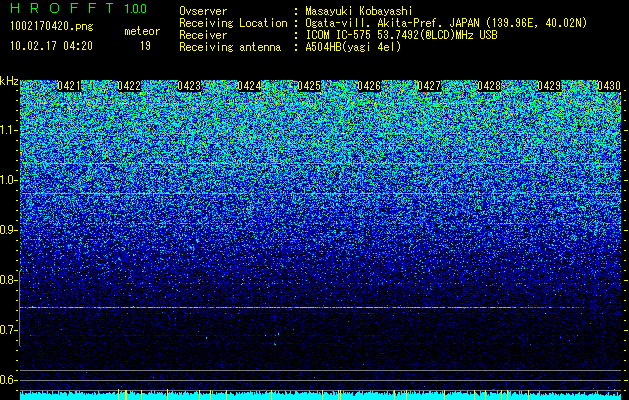Viewport: 629px width, 400px height.
Task: Click the 0428 time marker
Action: click(489, 86)
